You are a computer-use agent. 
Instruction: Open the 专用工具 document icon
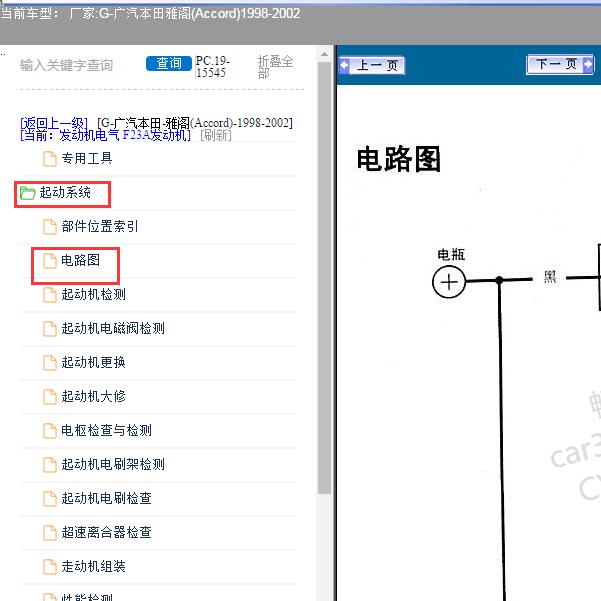pos(50,158)
